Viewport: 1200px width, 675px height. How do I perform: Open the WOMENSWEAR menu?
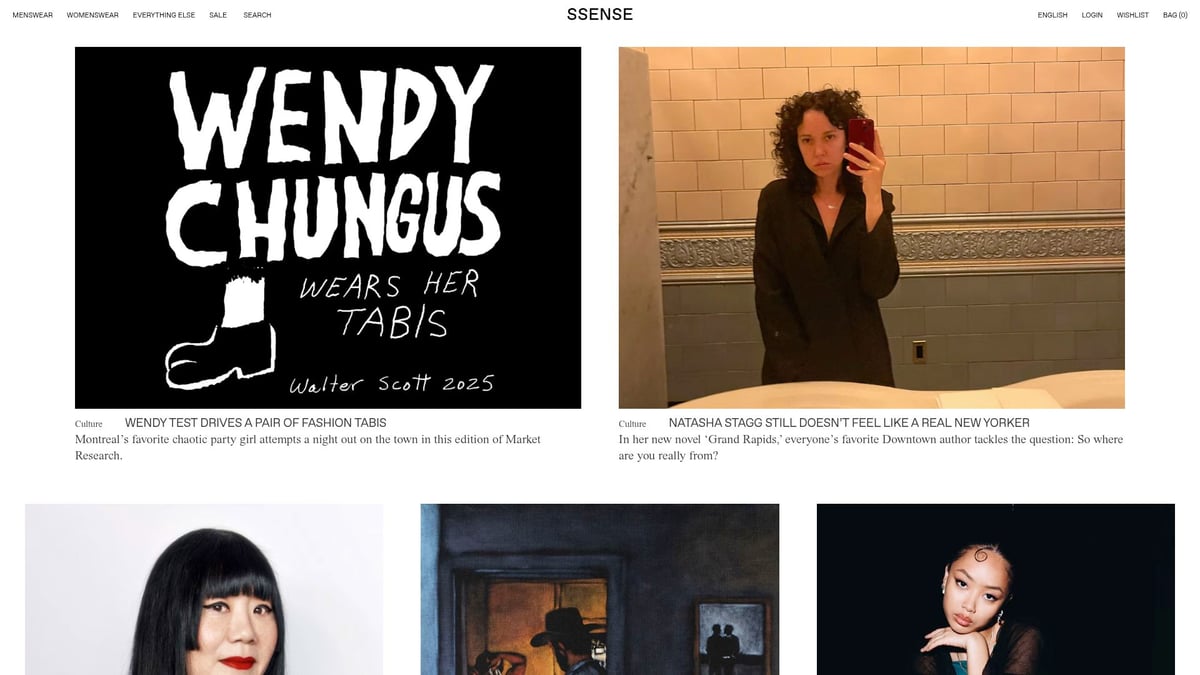pyautogui.click(x=92, y=15)
